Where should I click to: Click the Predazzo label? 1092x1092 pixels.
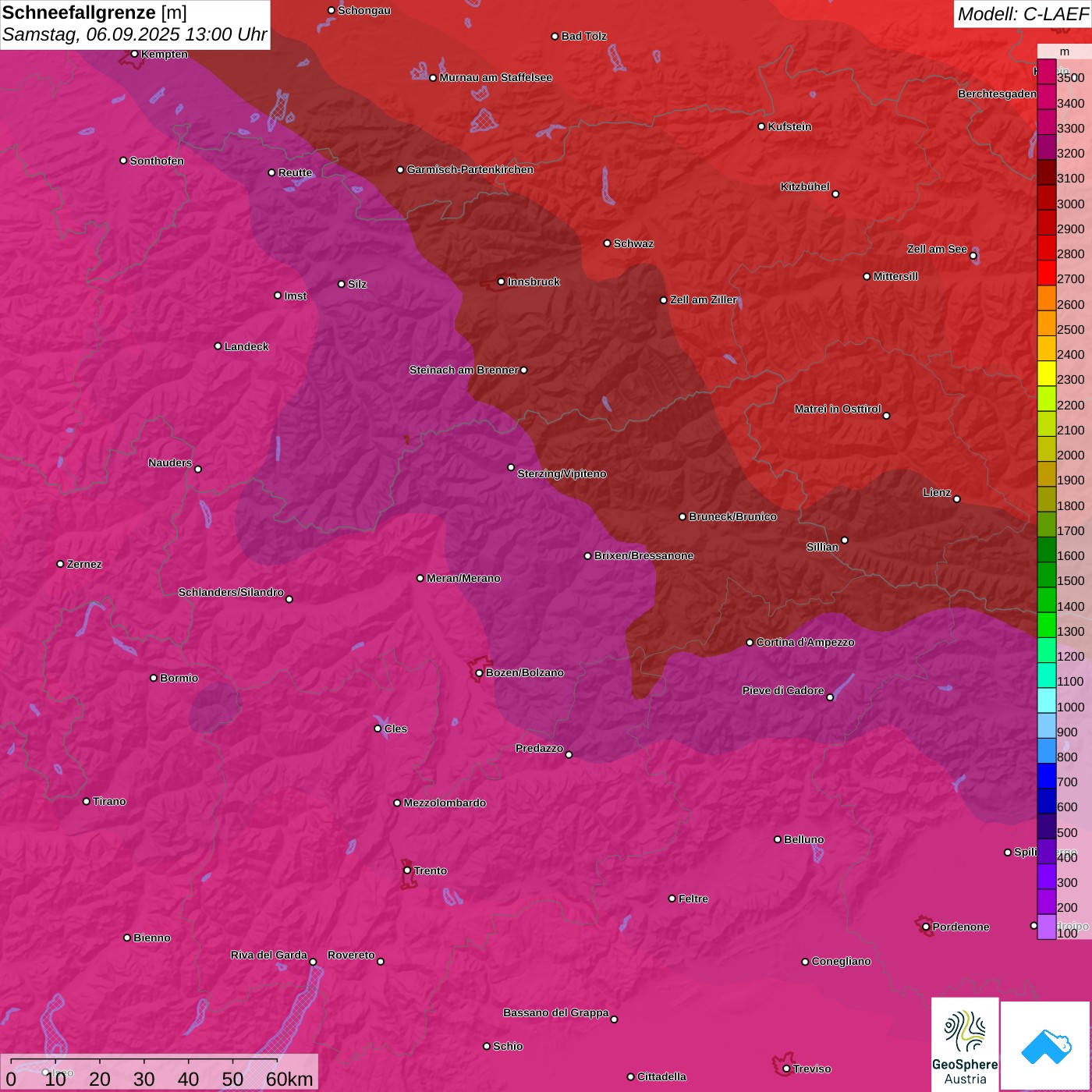pos(539,748)
